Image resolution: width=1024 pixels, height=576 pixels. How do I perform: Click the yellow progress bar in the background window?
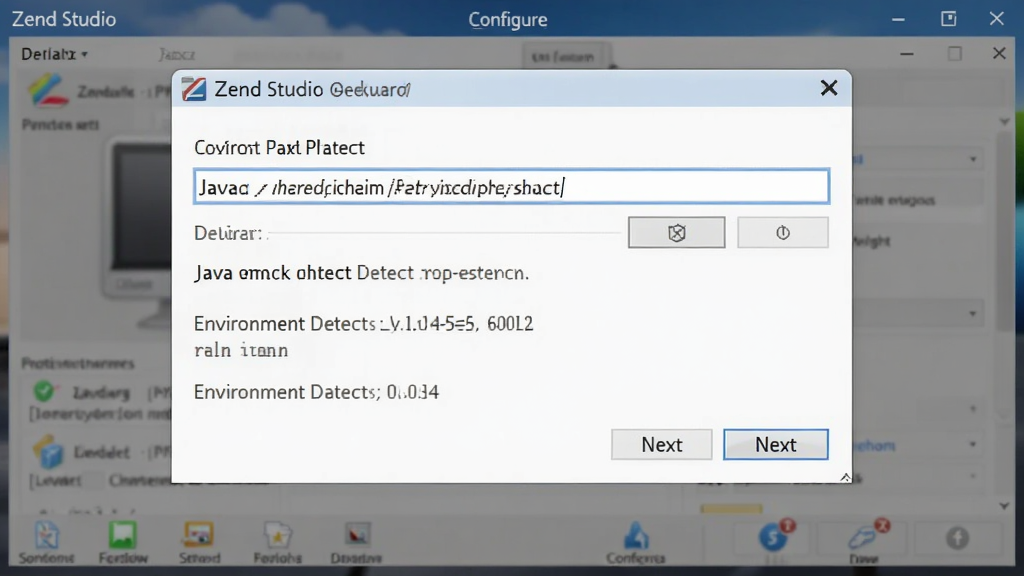coord(731,508)
